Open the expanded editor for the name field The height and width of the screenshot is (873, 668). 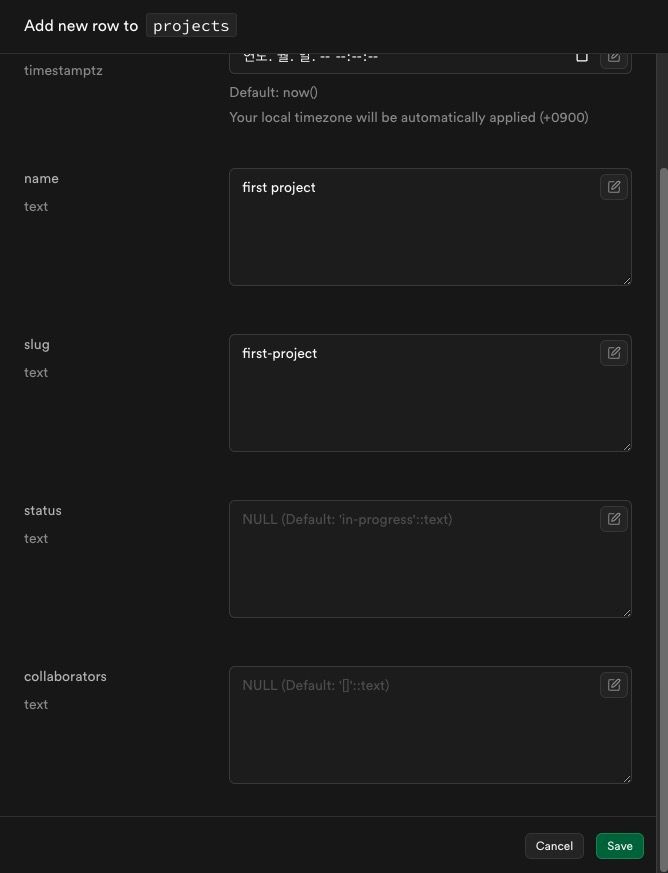tap(614, 187)
